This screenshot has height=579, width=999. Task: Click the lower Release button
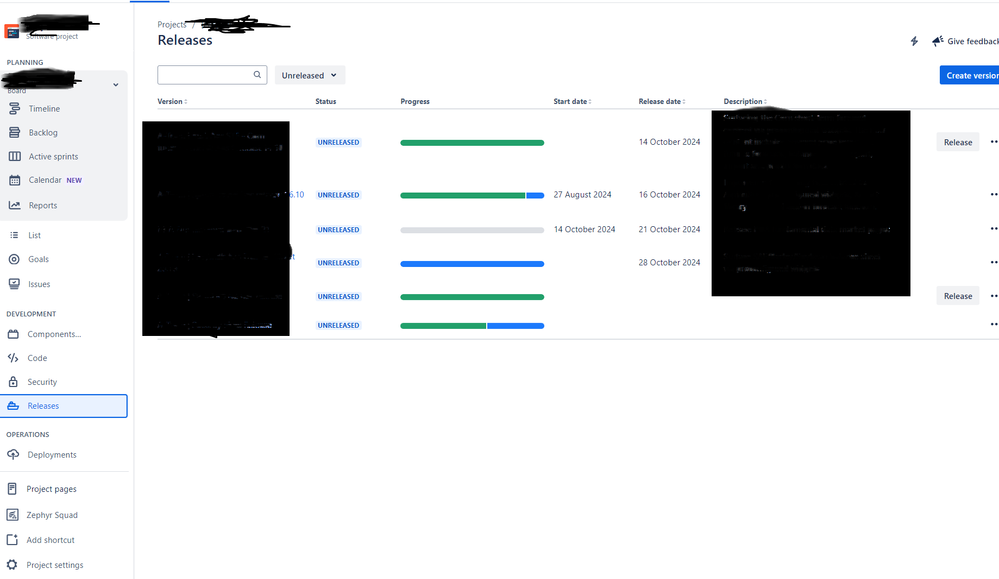(958, 296)
